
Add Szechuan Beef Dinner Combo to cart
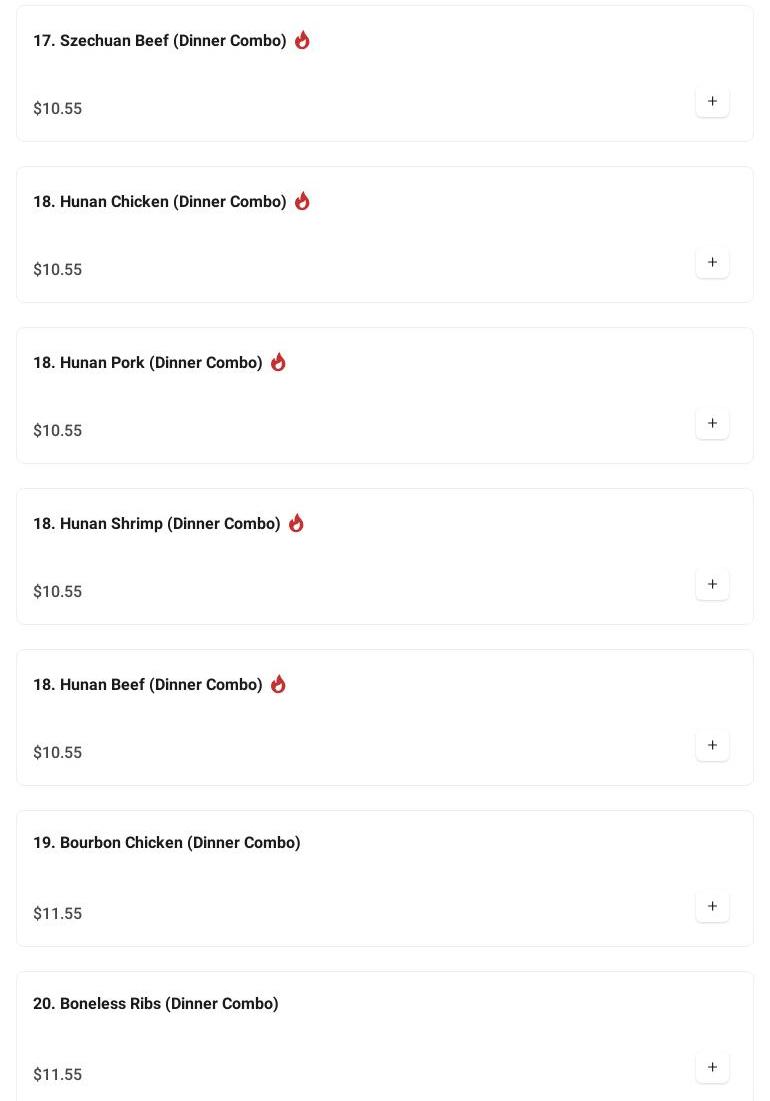712,101
